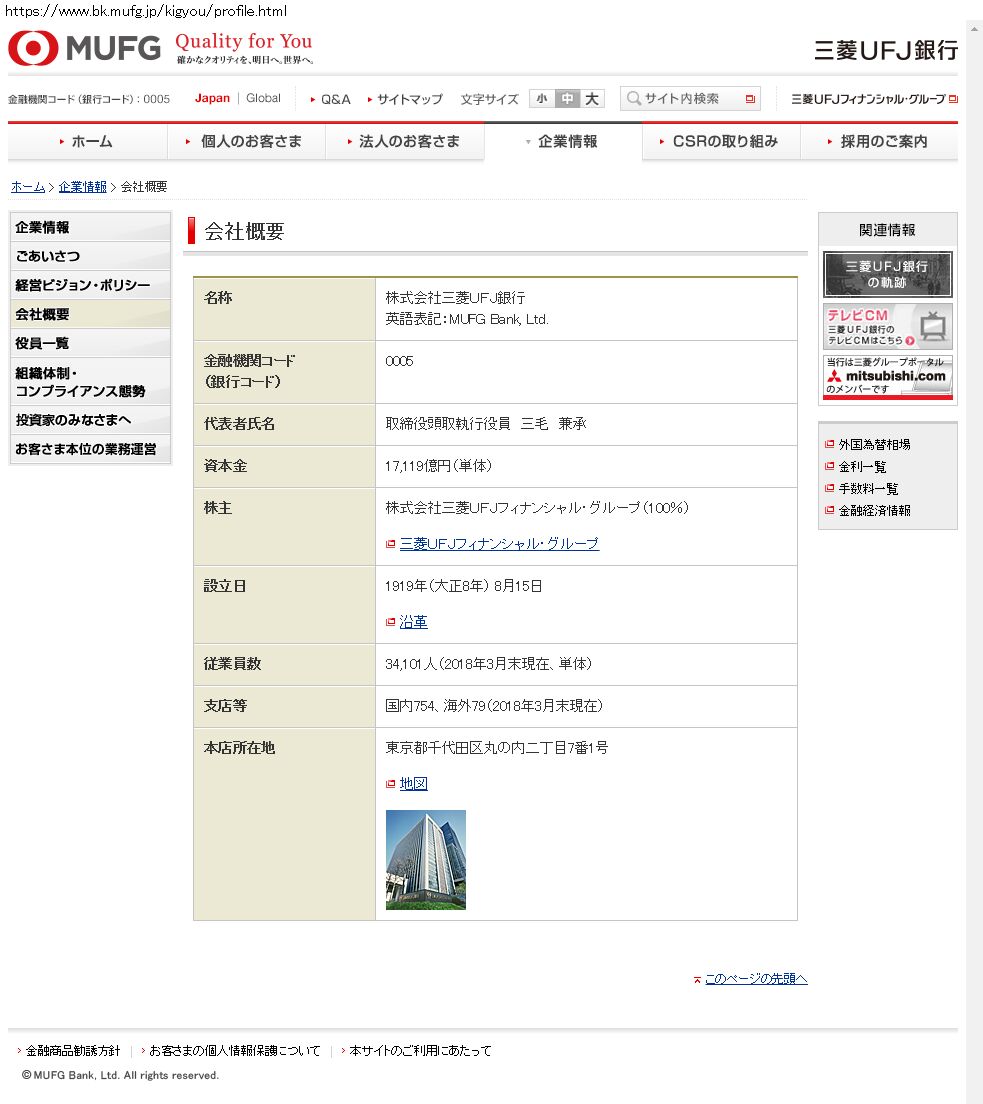Click the site search submit icon
Viewport: 983px width, 1104px height.
pos(750,99)
